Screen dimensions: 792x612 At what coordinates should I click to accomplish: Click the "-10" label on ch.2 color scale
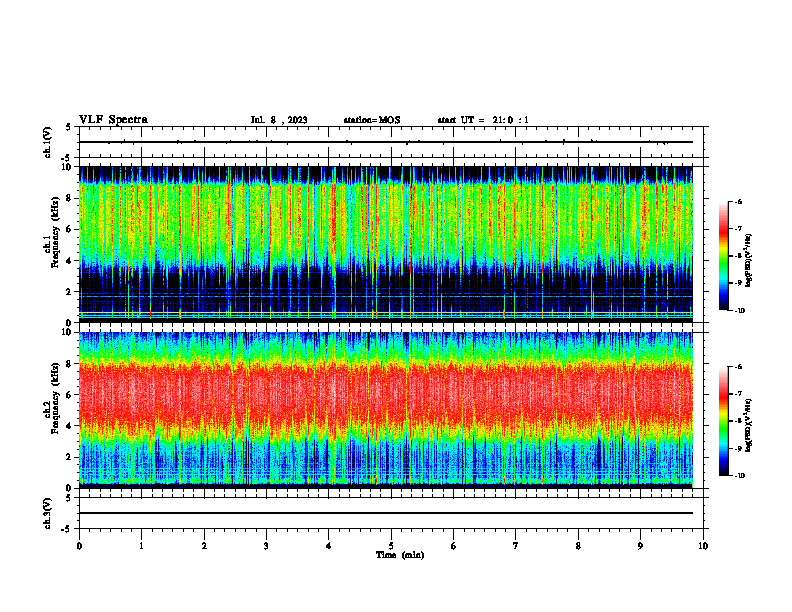(x=739, y=476)
